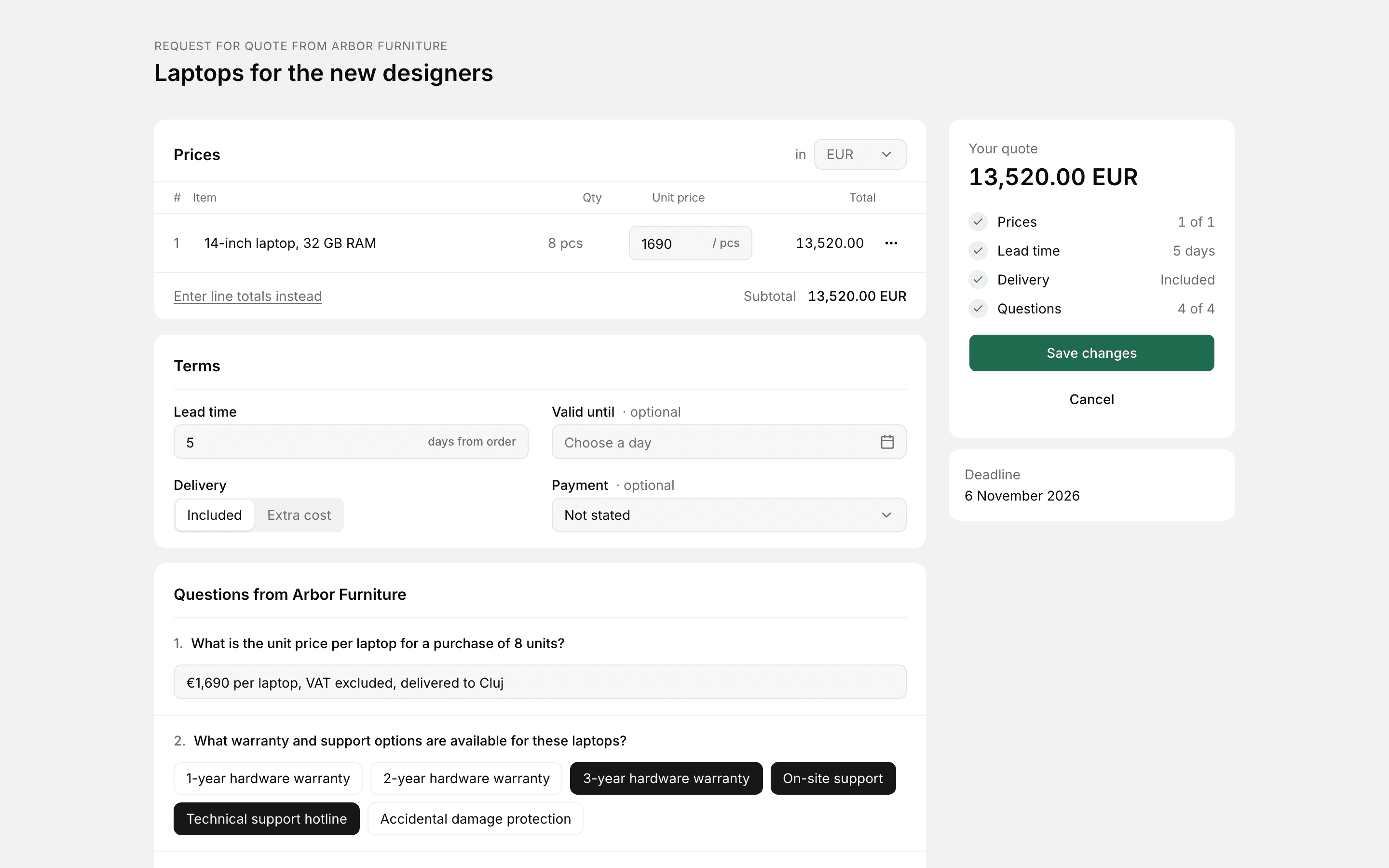Screen dimensions: 1389x868
Task: Deselect 3-year hardware warranty chip
Action: tap(666, 778)
